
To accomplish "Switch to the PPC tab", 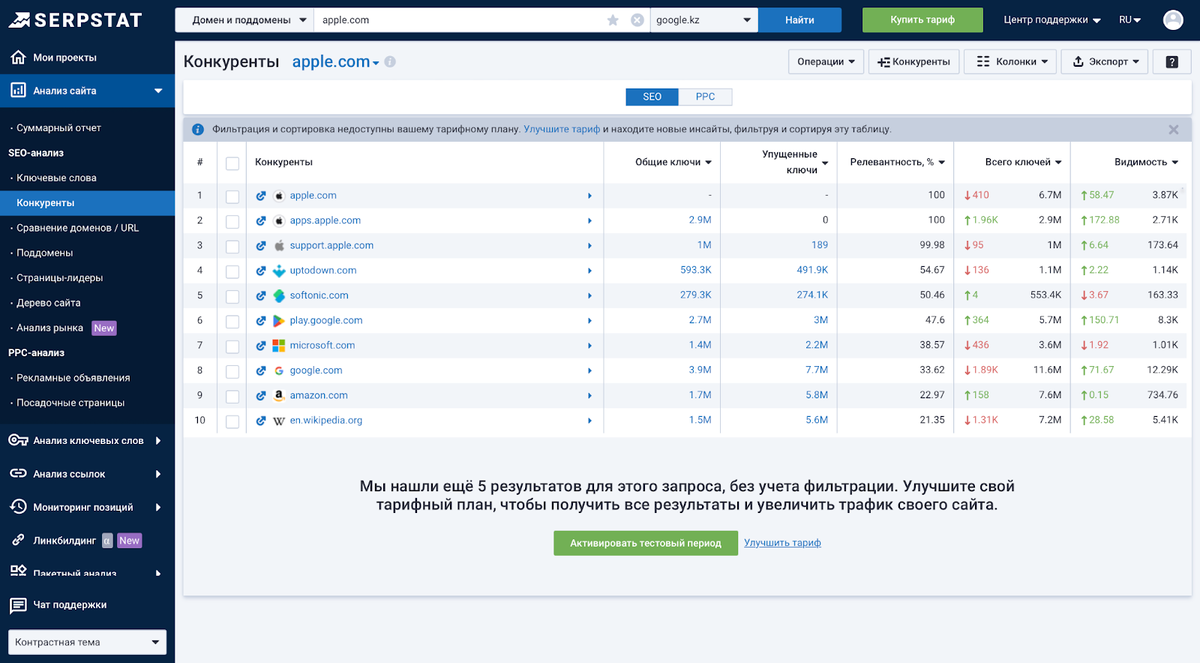I will point(705,97).
